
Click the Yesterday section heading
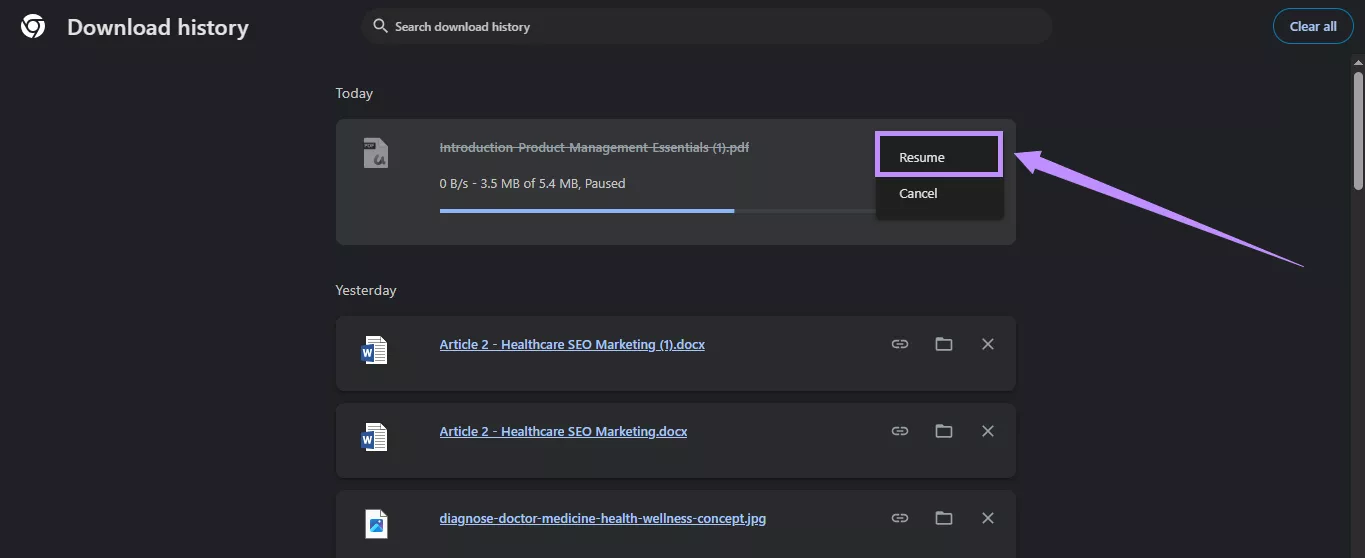[366, 290]
